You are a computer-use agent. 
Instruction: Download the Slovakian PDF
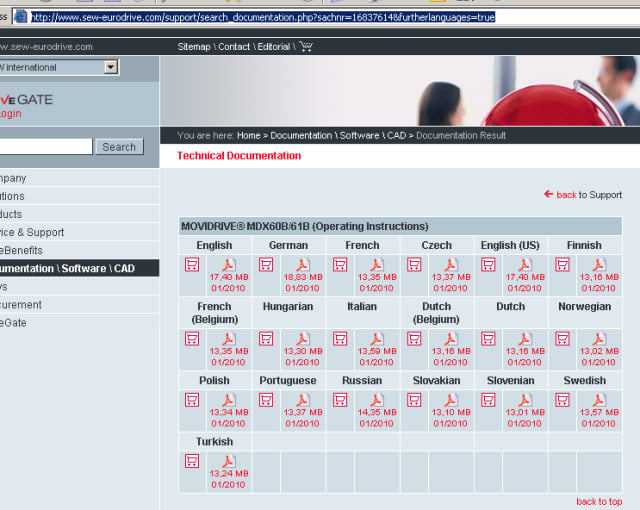[451, 400]
